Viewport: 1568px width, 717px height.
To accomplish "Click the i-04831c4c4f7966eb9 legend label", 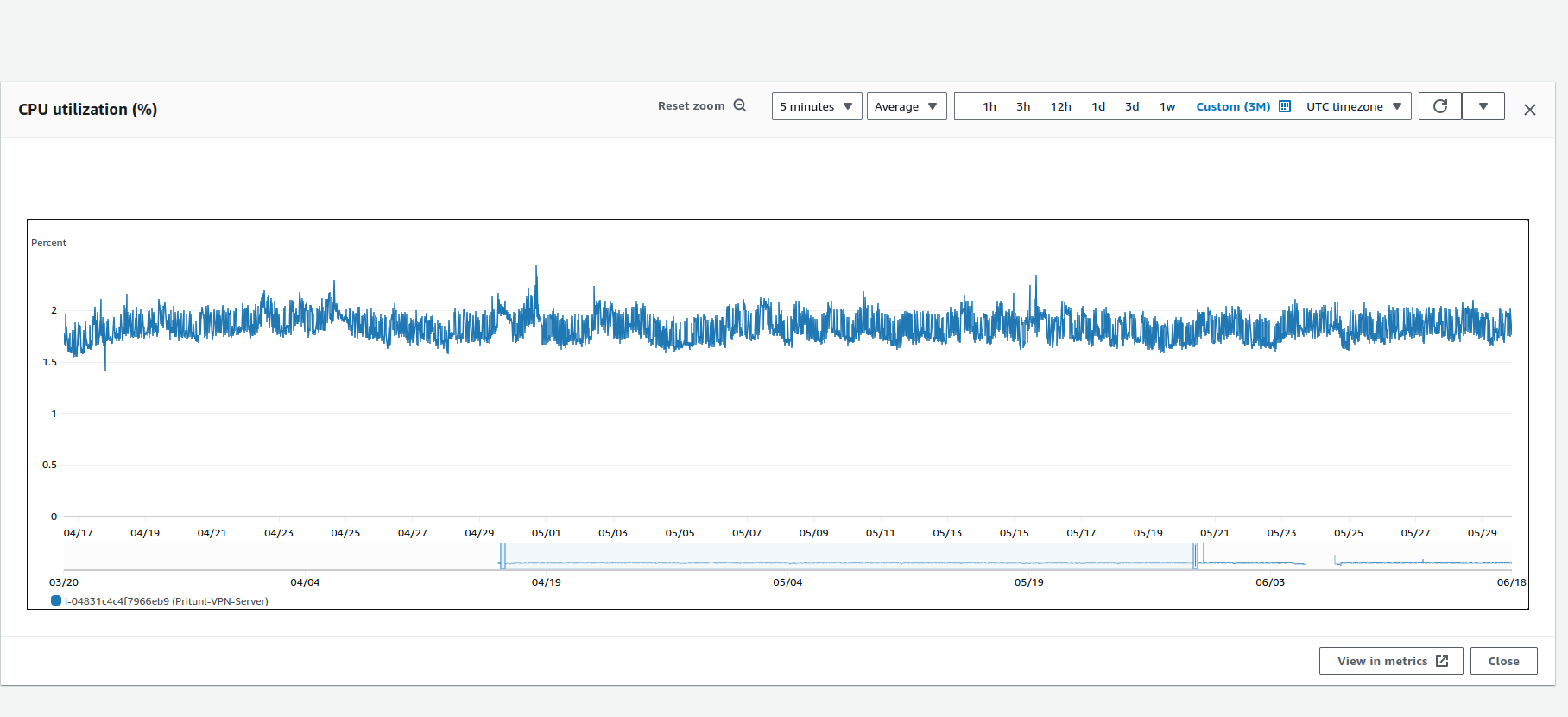I will 167,601.
